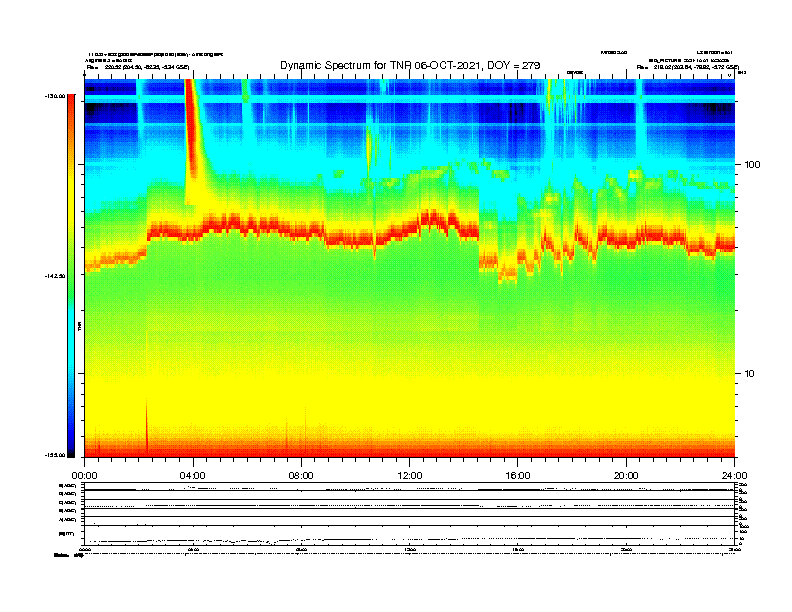This screenshot has width=792, height=612.
Task: Click the -130.00 color scale label
Action: 55,96
